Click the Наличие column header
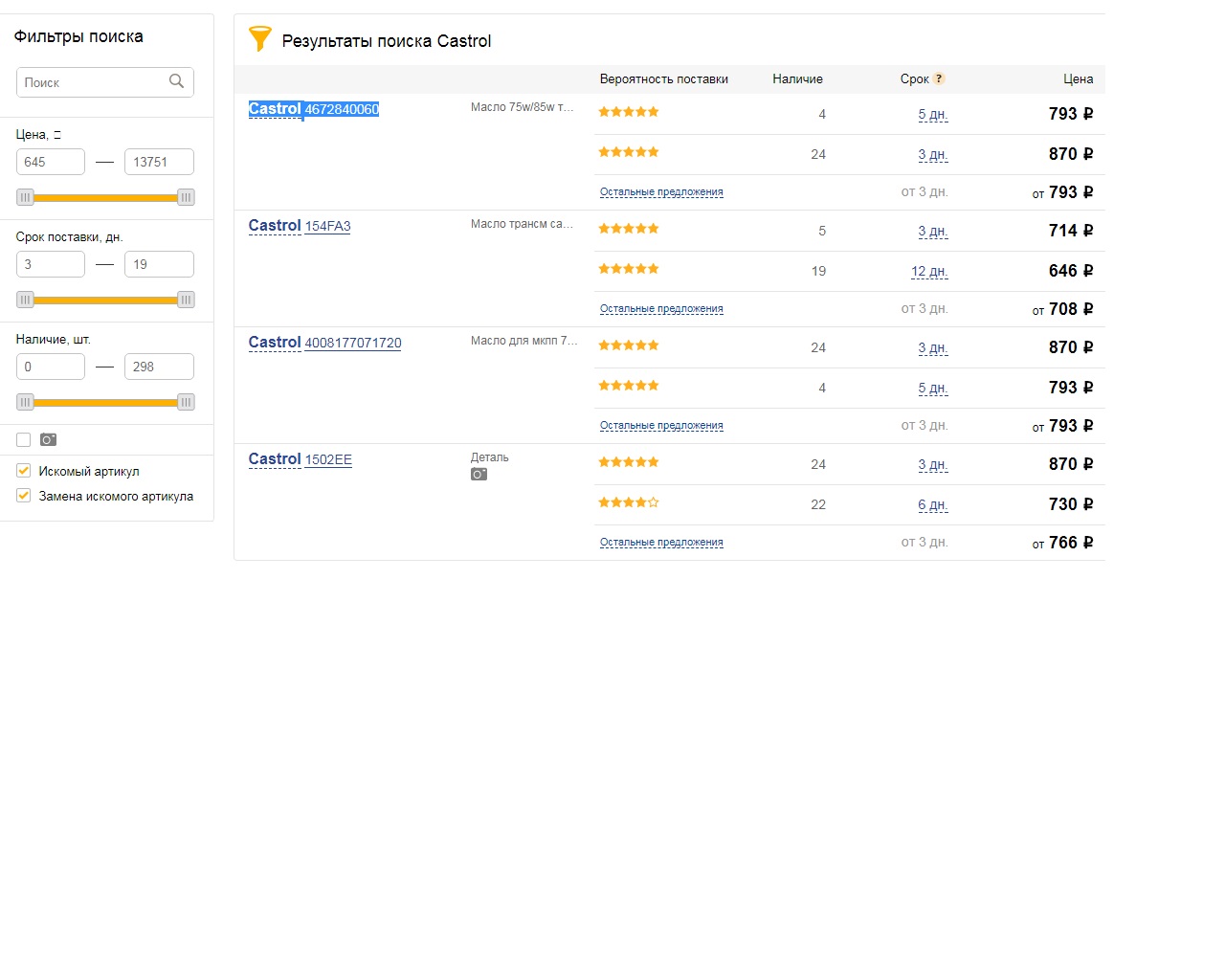Viewport: 1225px width, 980px height. [797, 79]
